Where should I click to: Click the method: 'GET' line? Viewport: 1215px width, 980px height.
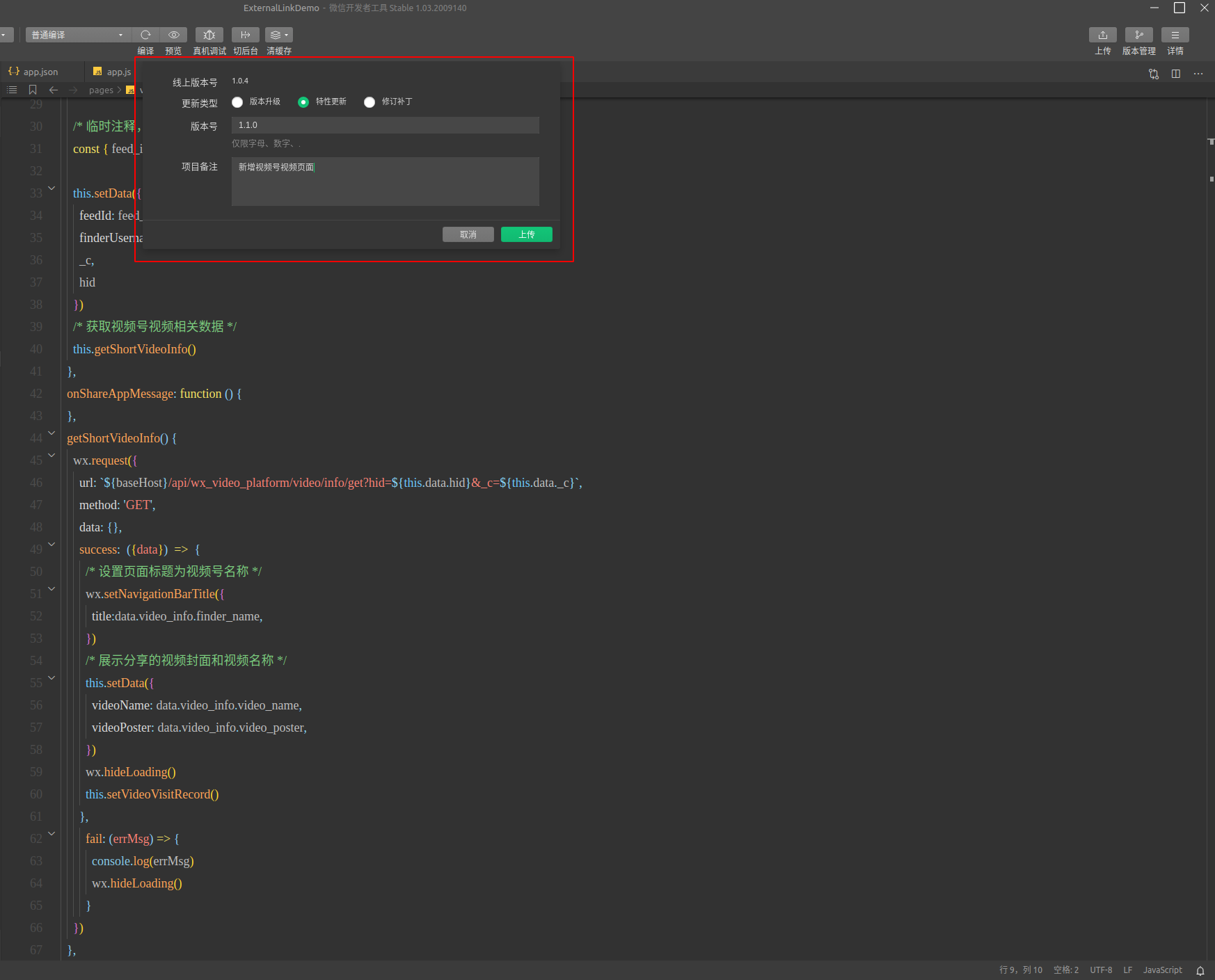(x=118, y=505)
